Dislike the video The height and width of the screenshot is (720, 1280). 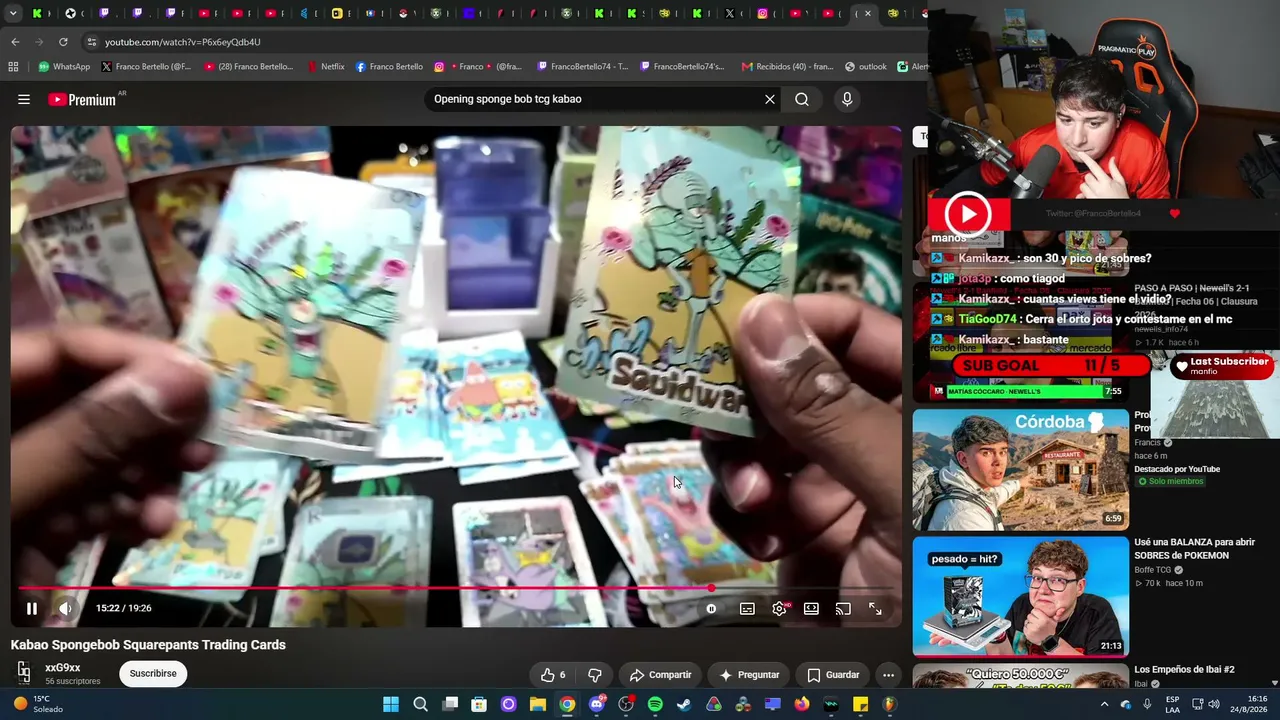pyautogui.click(x=595, y=675)
